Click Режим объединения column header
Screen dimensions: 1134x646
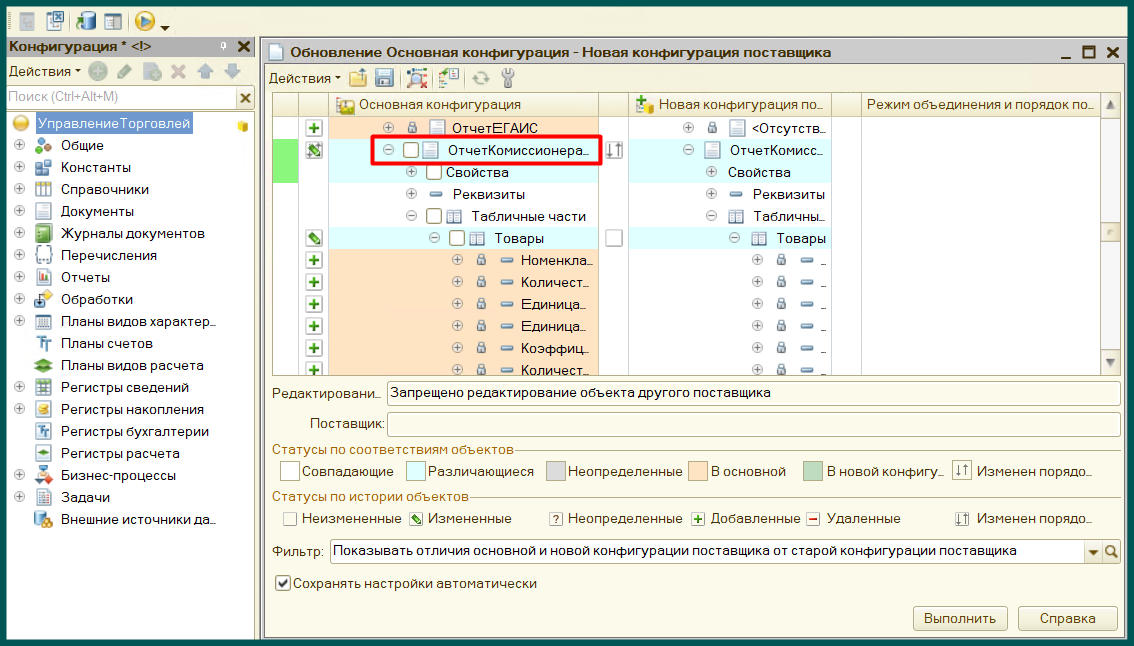click(x=980, y=105)
